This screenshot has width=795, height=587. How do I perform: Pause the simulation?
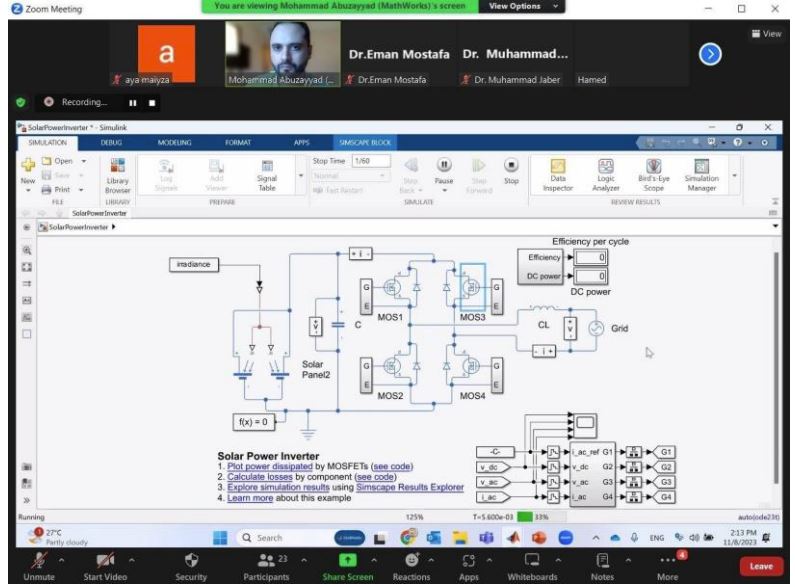443,170
